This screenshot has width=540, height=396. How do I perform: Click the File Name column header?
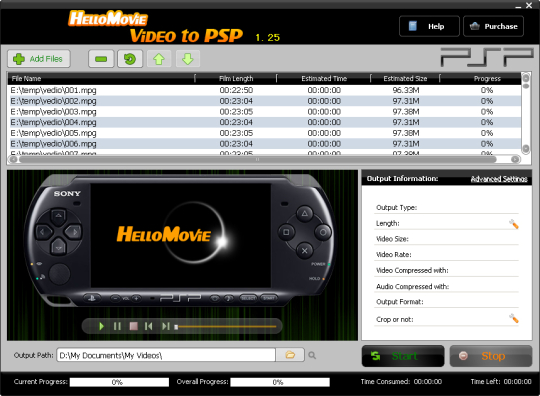click(102, 79)
